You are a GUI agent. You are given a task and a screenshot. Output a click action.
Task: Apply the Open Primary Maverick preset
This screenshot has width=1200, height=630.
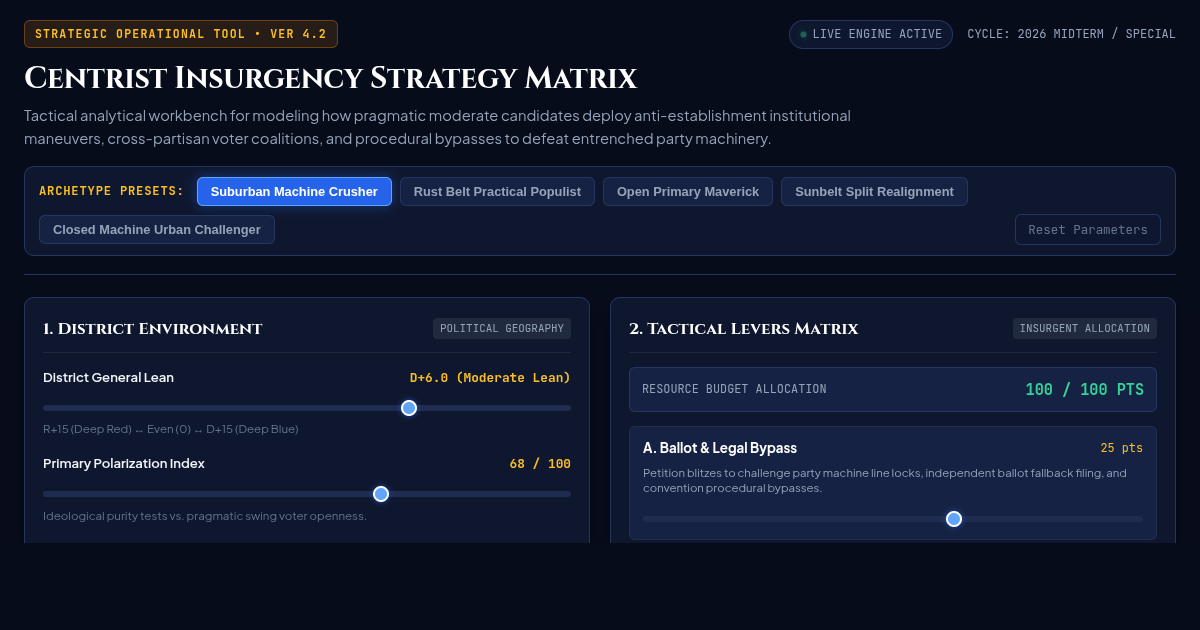(x=688, y=191)
